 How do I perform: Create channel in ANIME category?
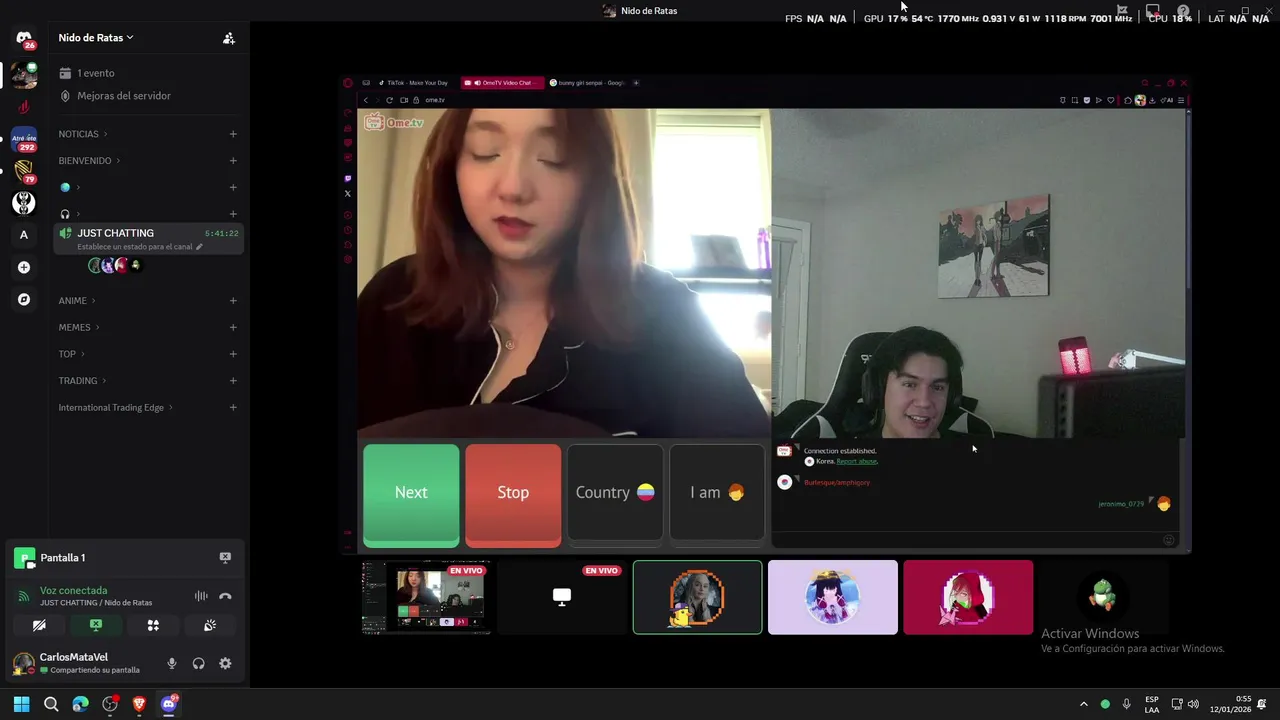click(233, 301)
